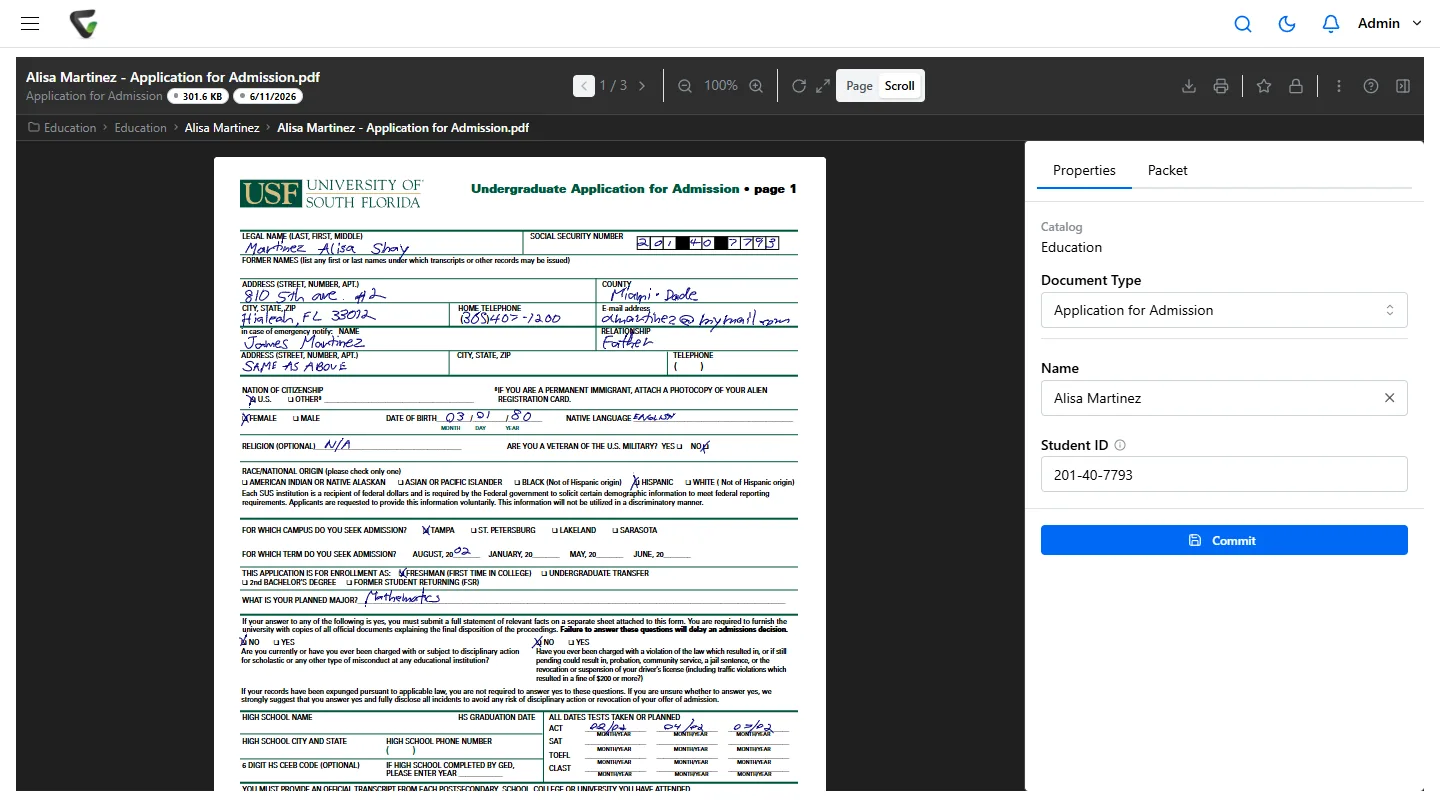Open notifications bell icon
This screenshot has height=800, width=1440.
1331,24
